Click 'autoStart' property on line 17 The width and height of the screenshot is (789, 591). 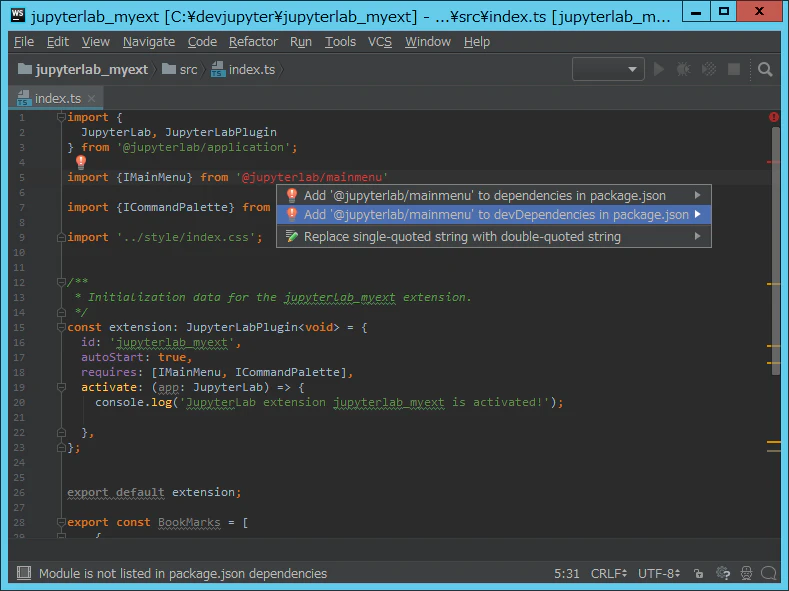point(113,357)
